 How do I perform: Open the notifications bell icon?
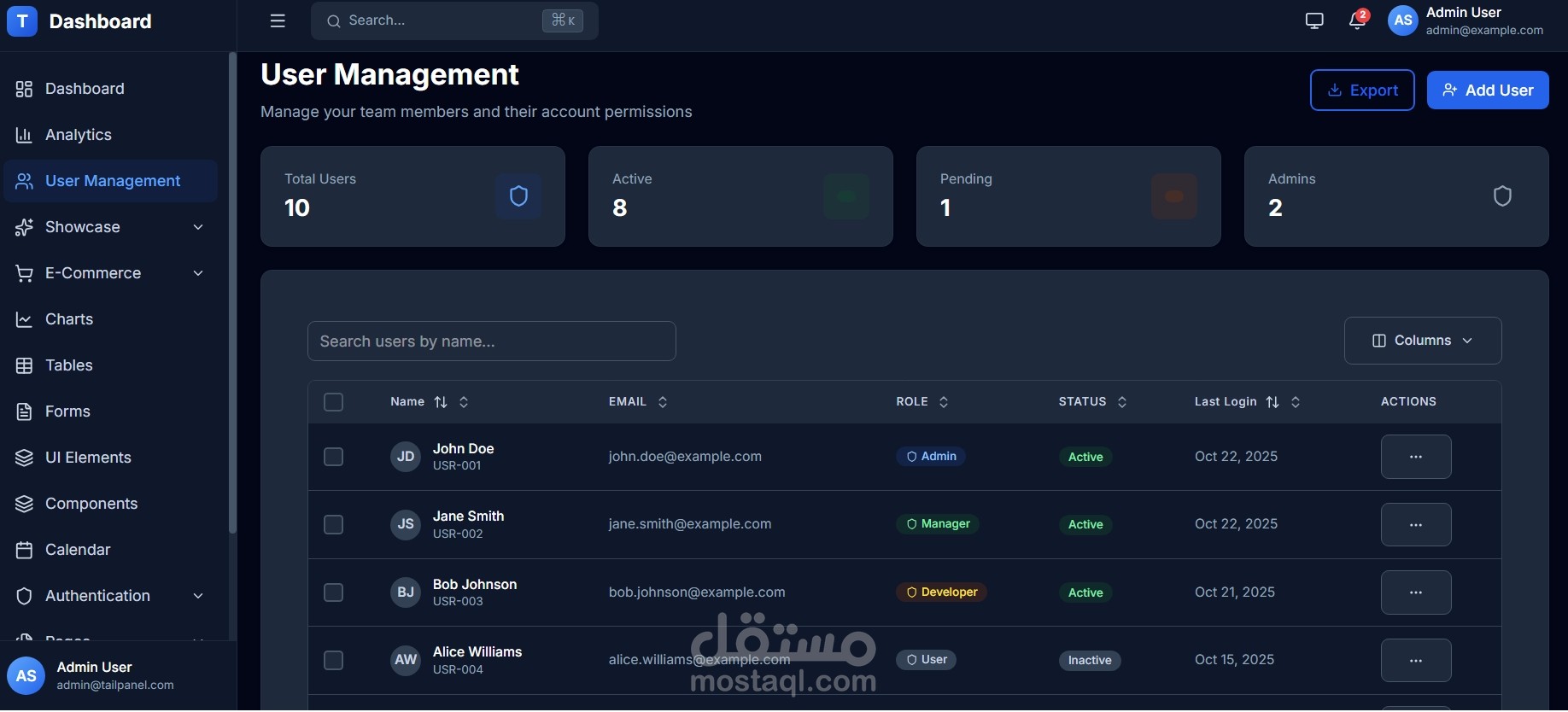coord(1357,20)
